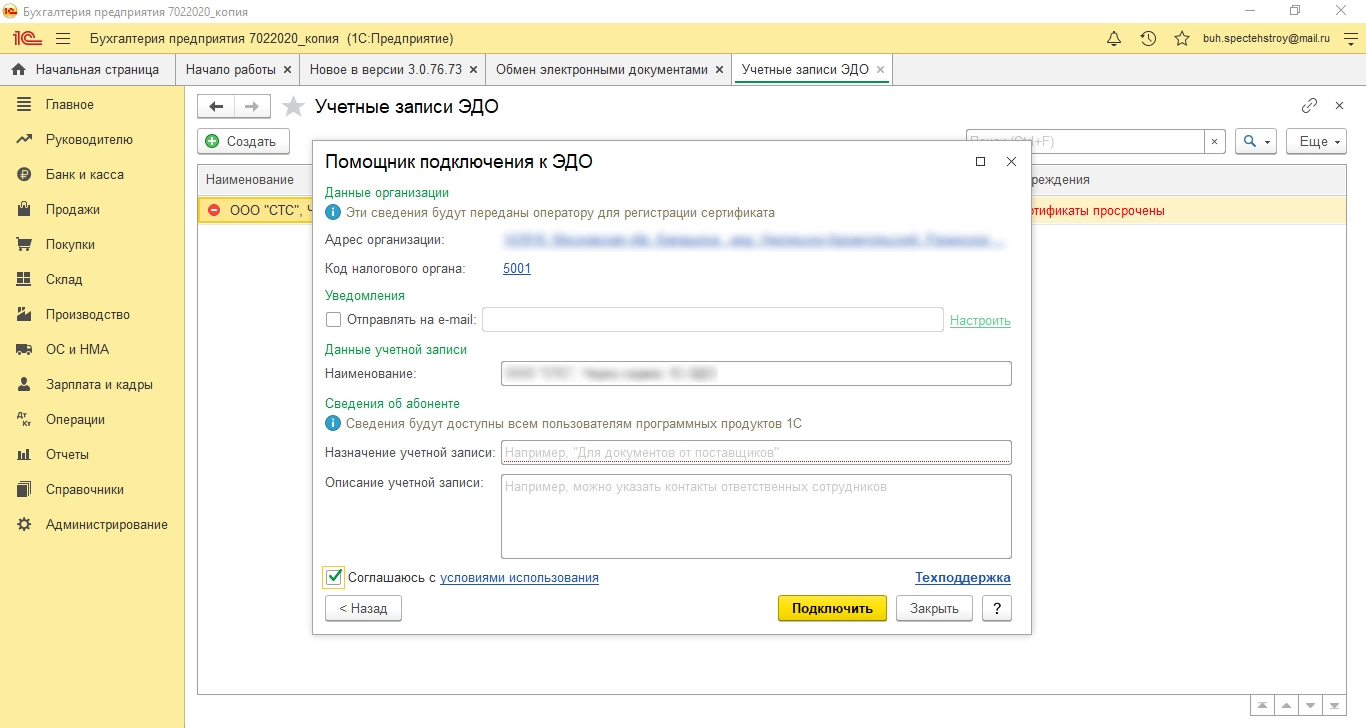Go back with the Назад button

[x=363, y=608]
